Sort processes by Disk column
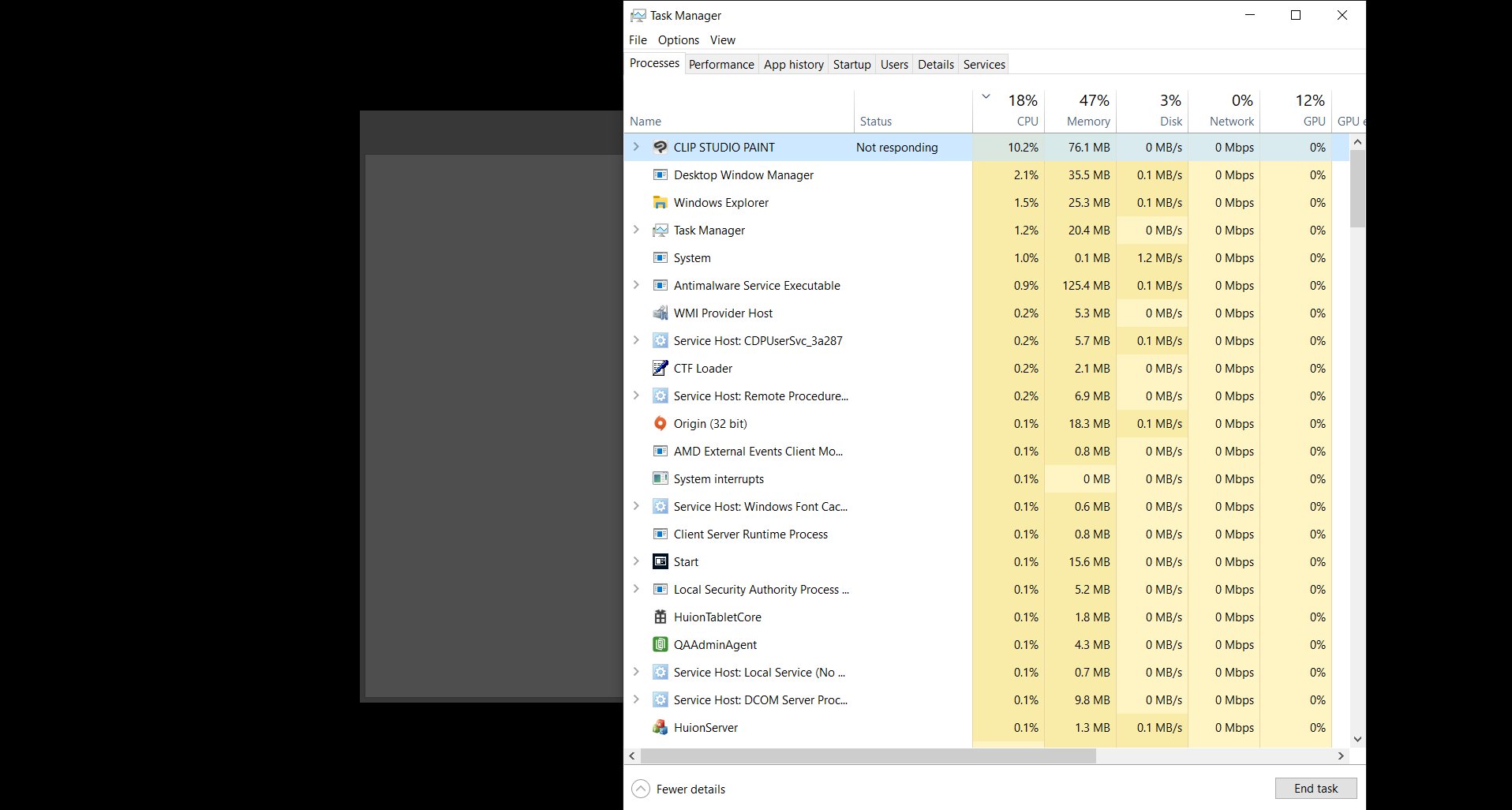 pyautogui.click(x=1152, y=111)
